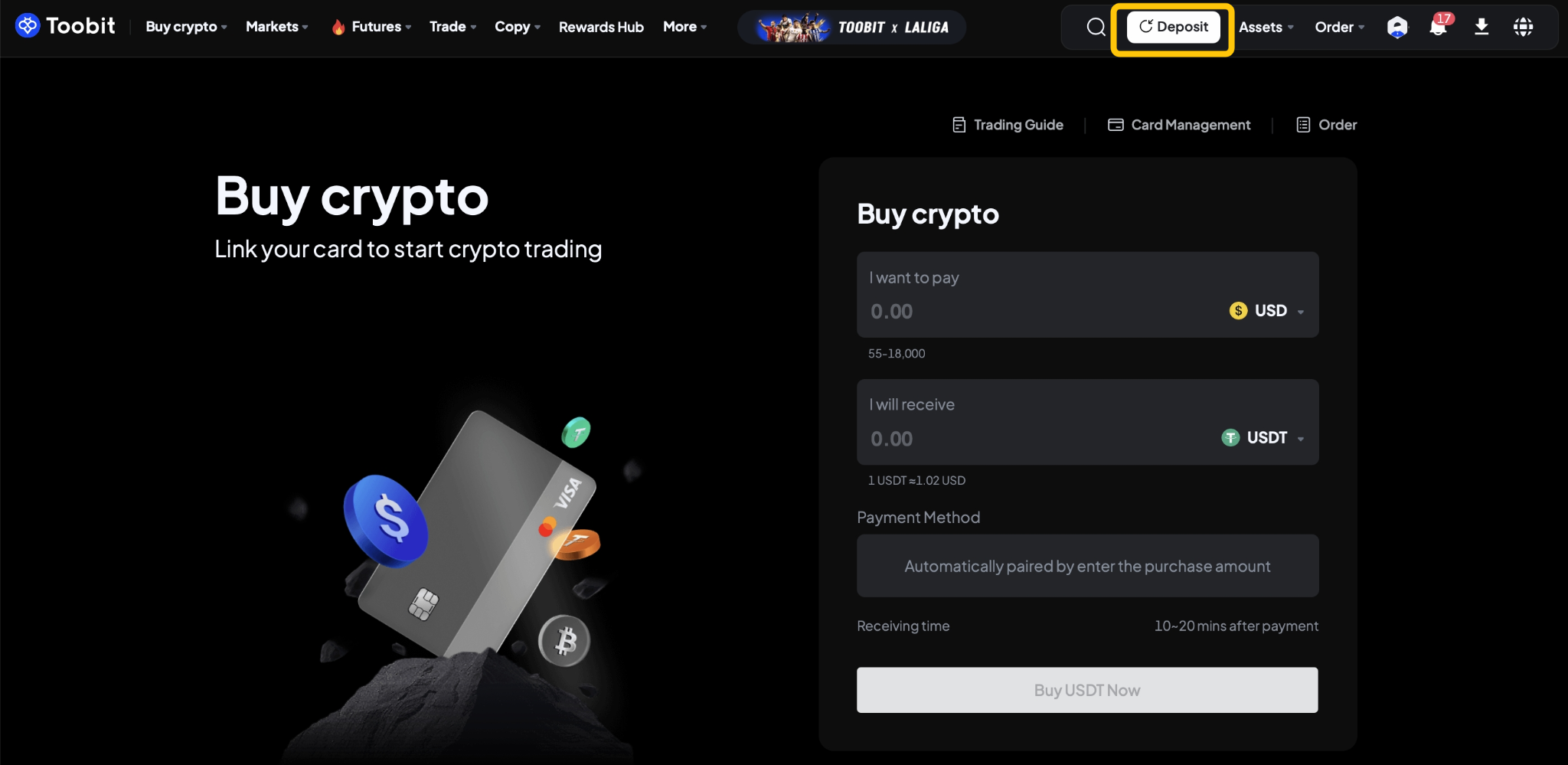The width and height of the screenshot is (1568, 765).
Task: Open the search magnifier icon
Action: tap(1096, 27)
